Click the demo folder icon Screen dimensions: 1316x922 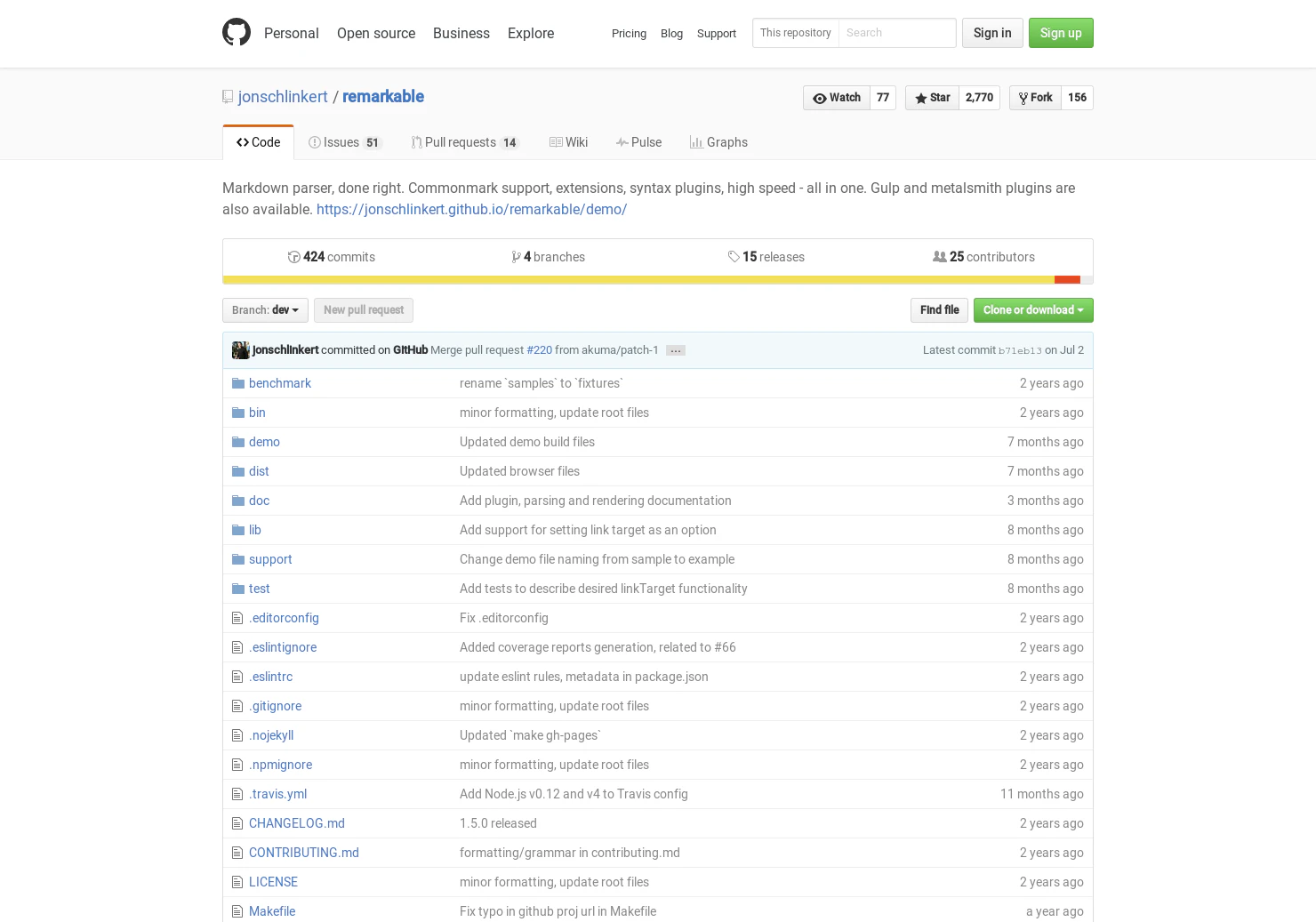(238, 442)
